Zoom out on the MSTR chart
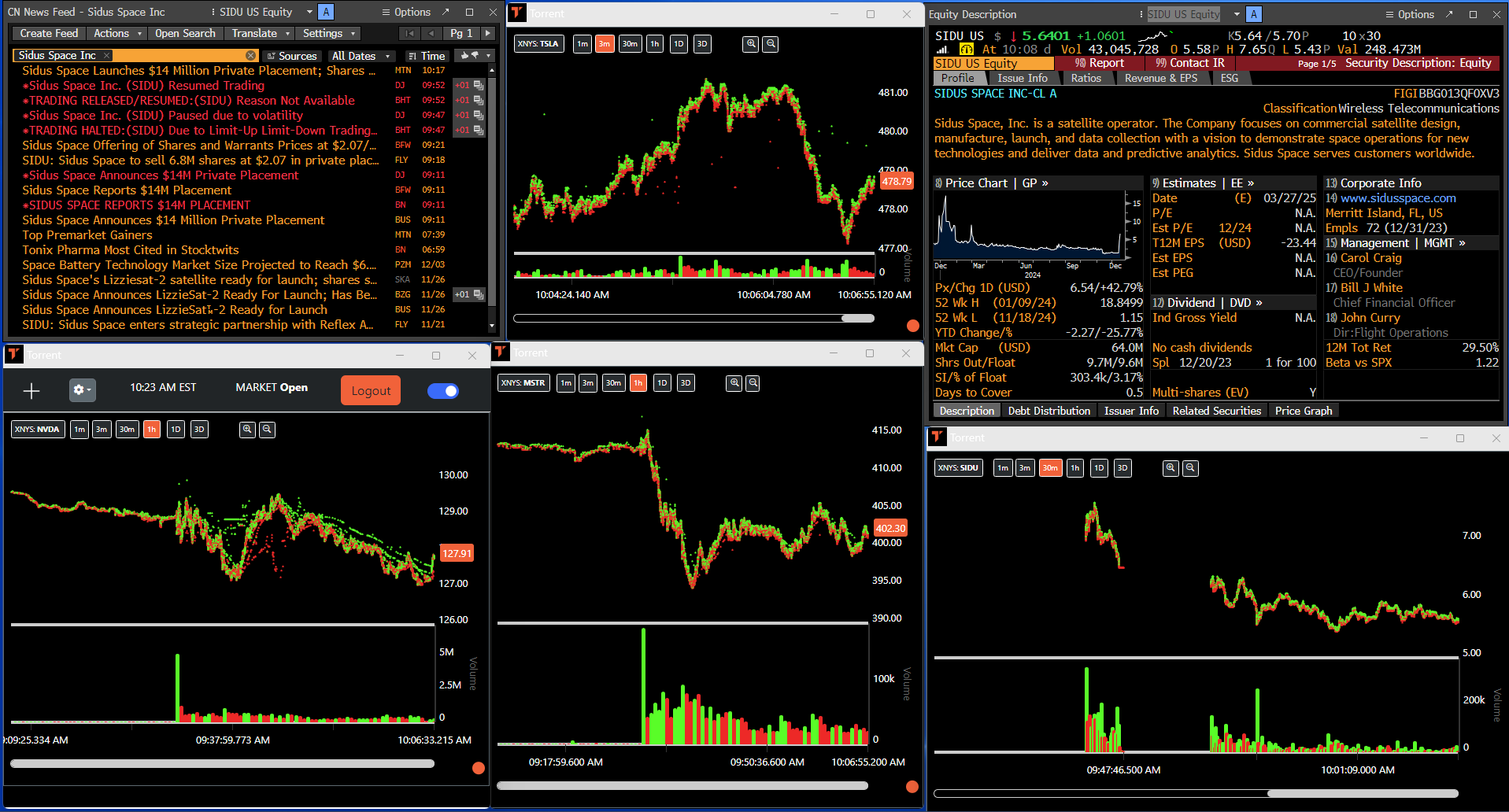The image size is (1509, 812). click(753, 383)
